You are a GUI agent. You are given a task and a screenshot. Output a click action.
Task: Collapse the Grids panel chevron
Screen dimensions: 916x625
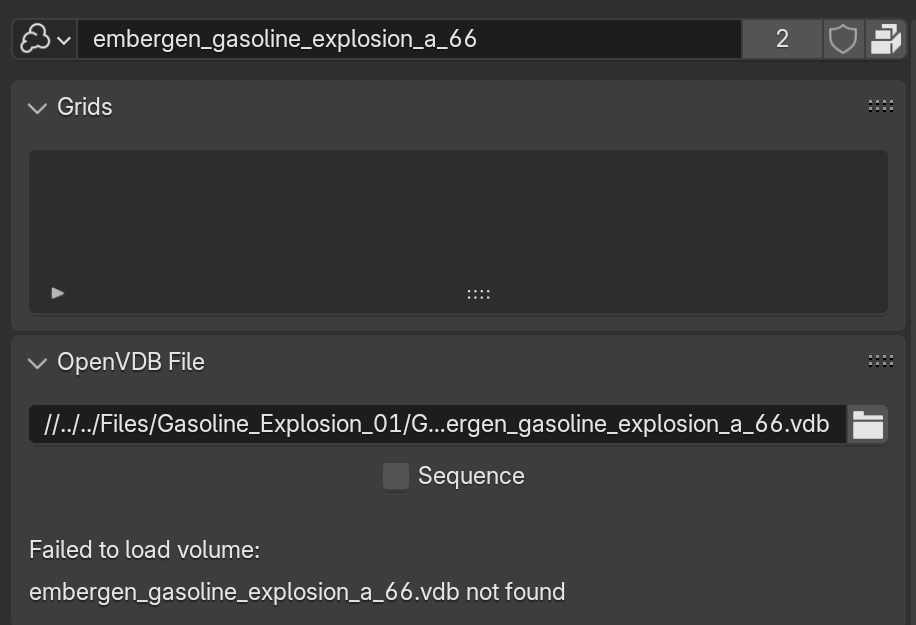(38, 108)
